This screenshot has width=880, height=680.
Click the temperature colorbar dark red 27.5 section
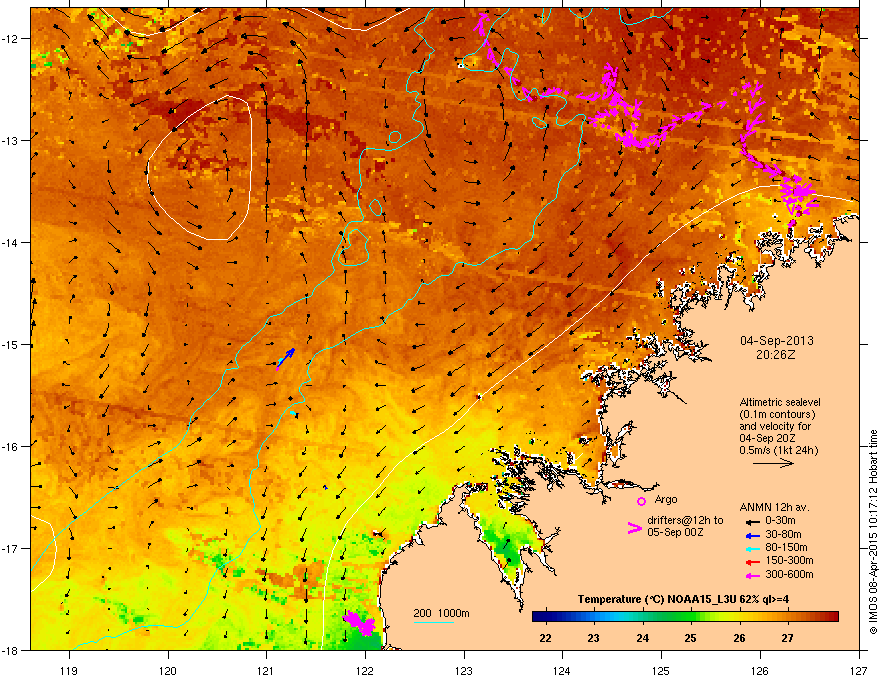pyautogui.click(x=814, y=617)
